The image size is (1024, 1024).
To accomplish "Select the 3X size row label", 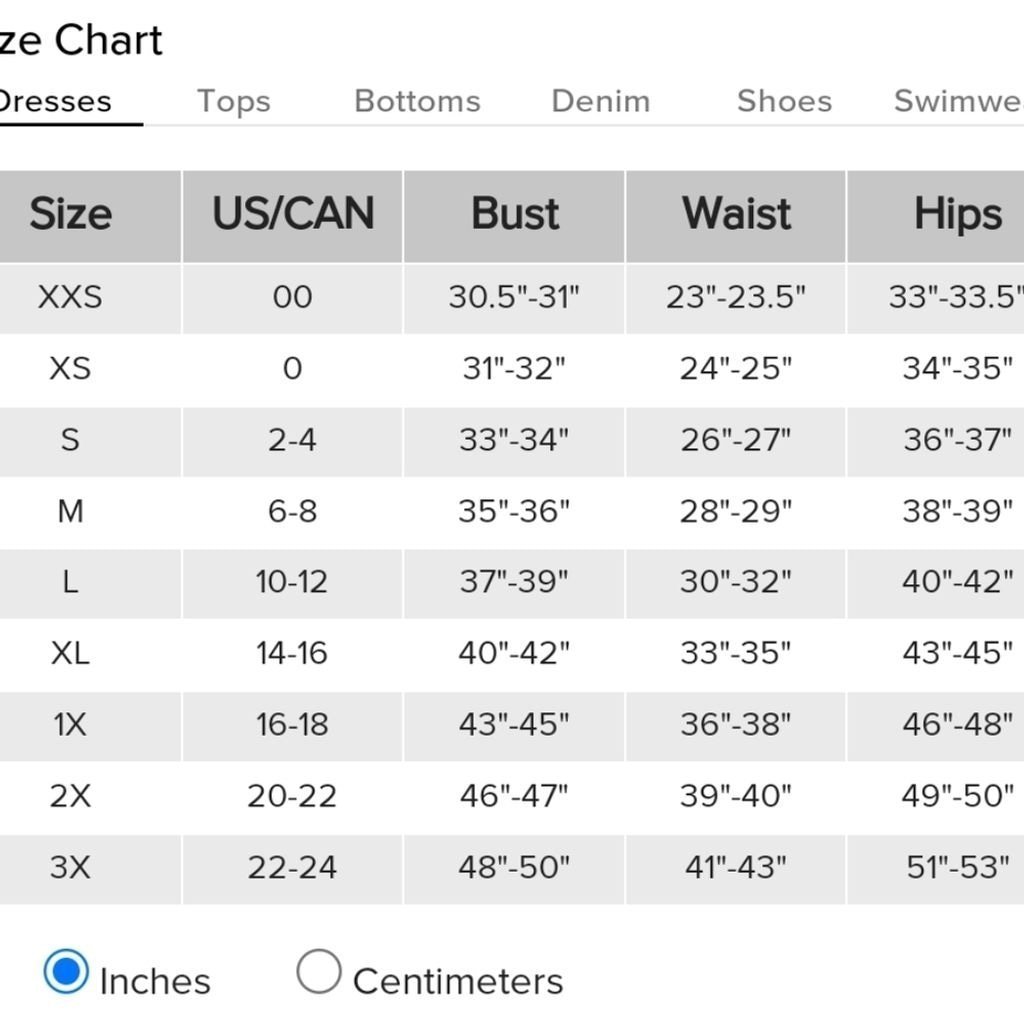I will [x=70, y=868].
